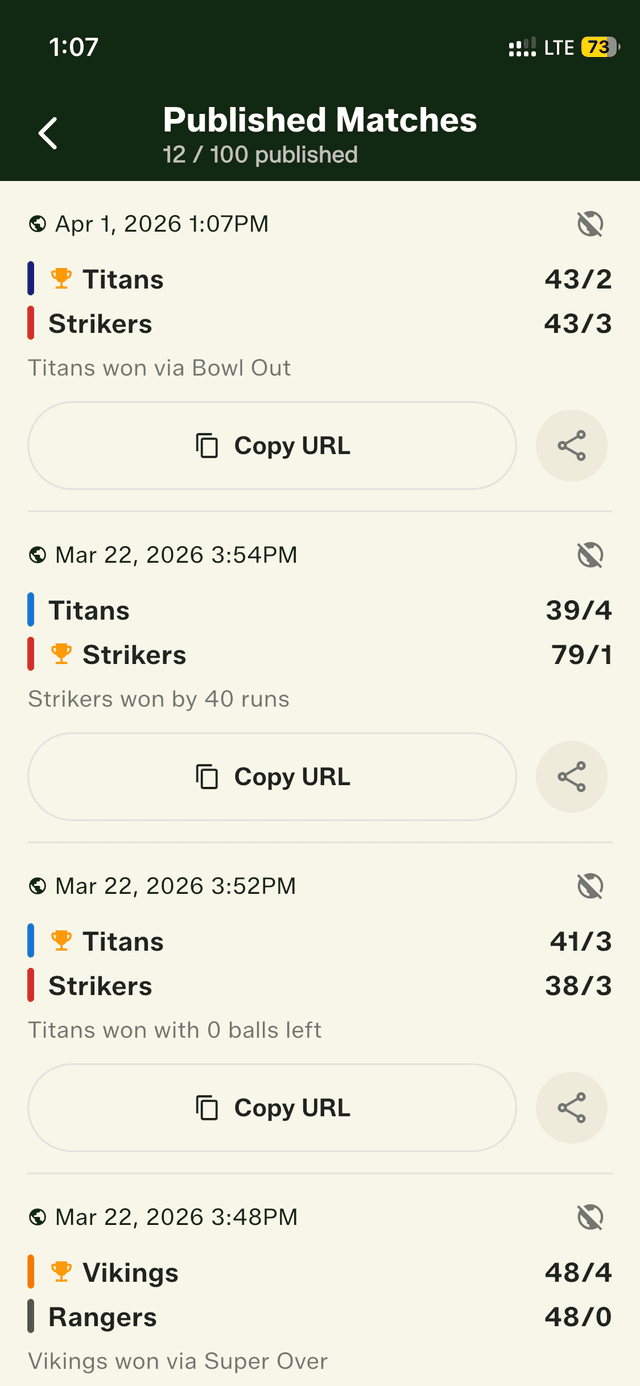Click the globe icon beside Mar 22, 3:54PM
Viewport: 640px width, 1386px height.
(37, 554)
